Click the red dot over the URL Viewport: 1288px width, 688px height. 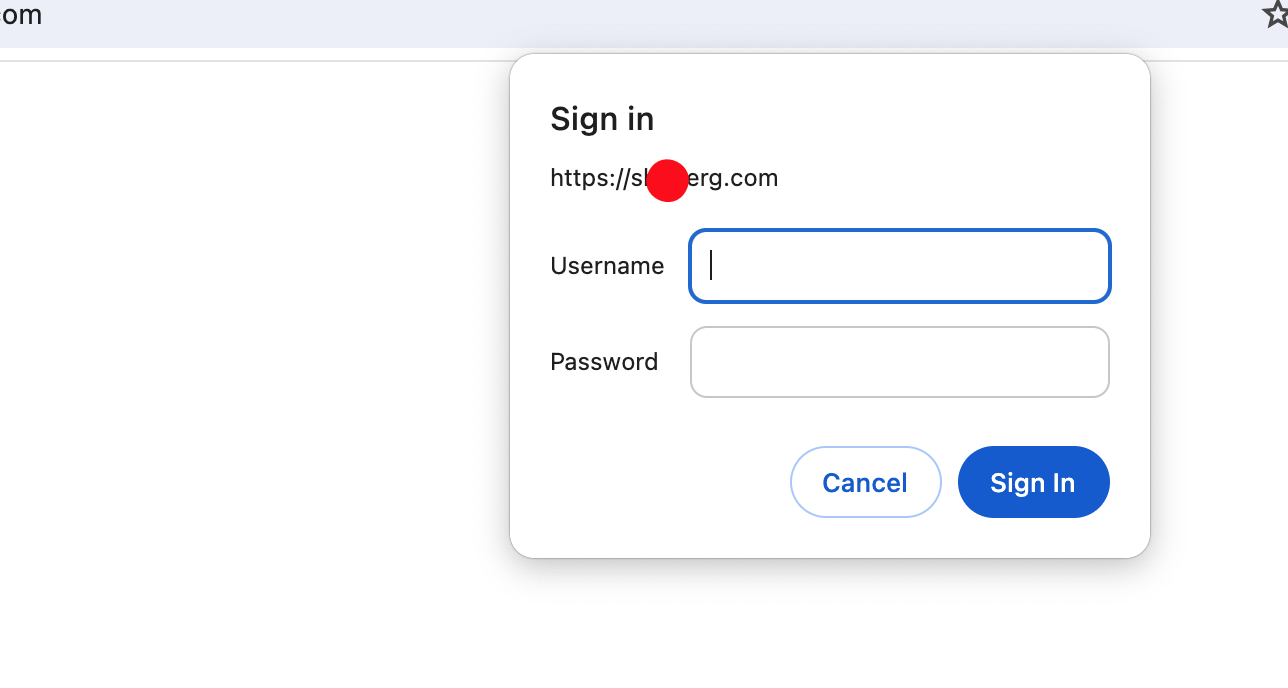click(x=667, y=180)
